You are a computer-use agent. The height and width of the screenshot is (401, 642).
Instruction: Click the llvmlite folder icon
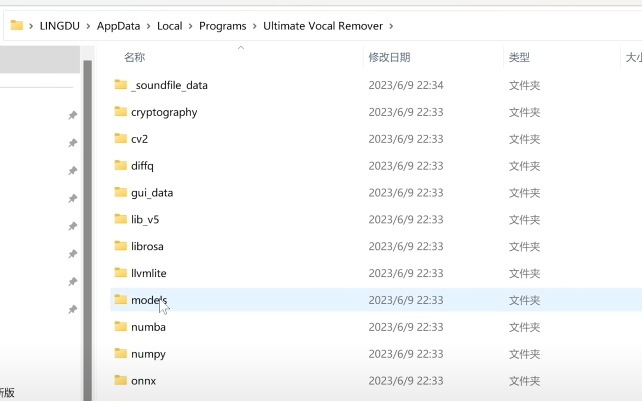click(120, 273)
